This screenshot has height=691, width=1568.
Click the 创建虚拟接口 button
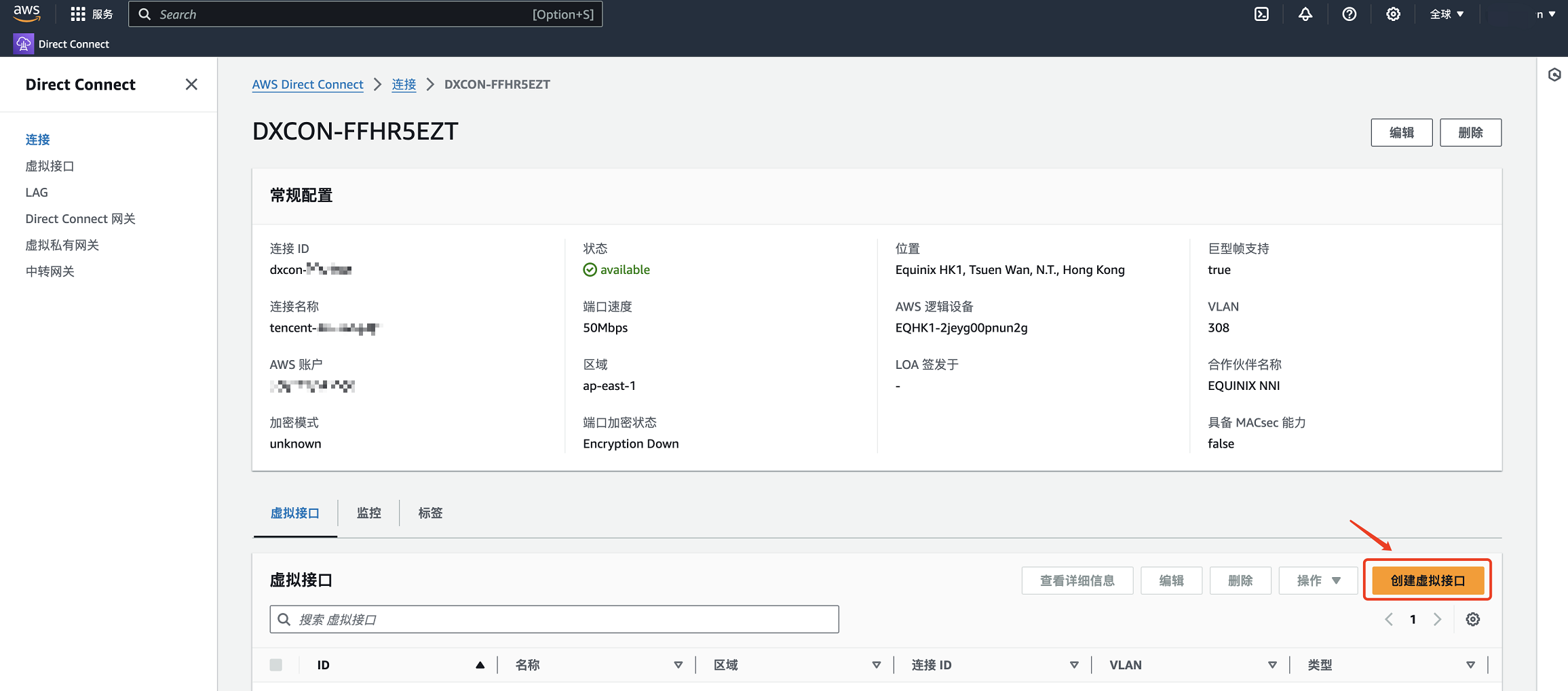1428,580
